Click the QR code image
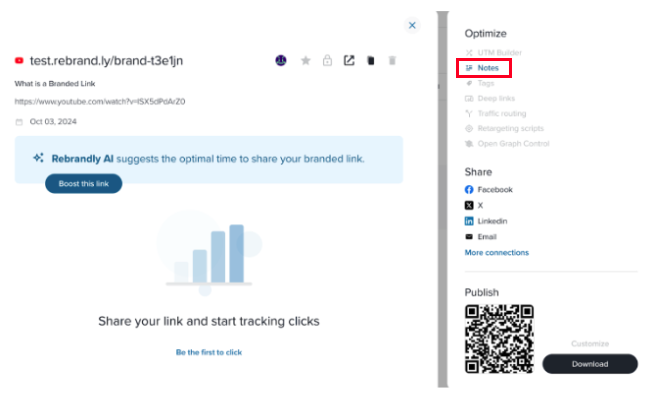This screenshot has height=396, width=650. pos(499,339)
